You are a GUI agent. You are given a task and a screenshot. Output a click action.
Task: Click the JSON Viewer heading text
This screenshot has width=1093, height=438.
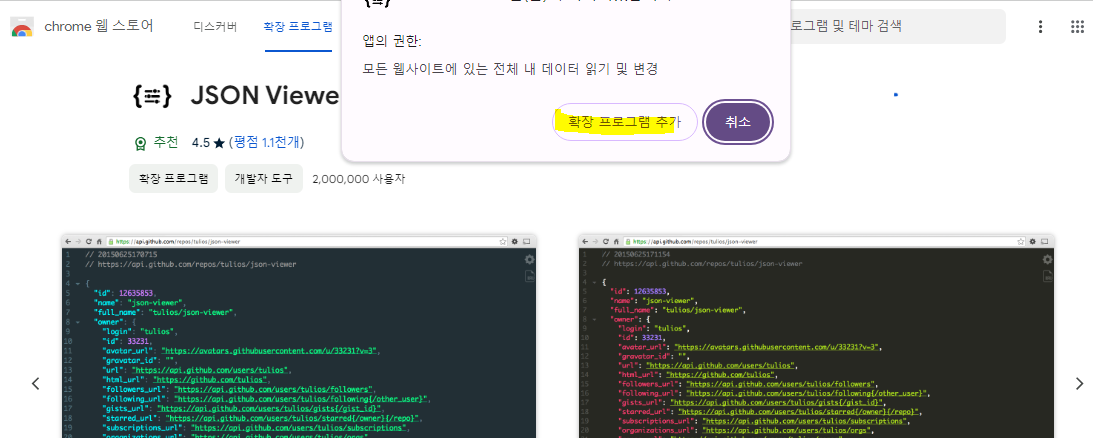[265, 97]
